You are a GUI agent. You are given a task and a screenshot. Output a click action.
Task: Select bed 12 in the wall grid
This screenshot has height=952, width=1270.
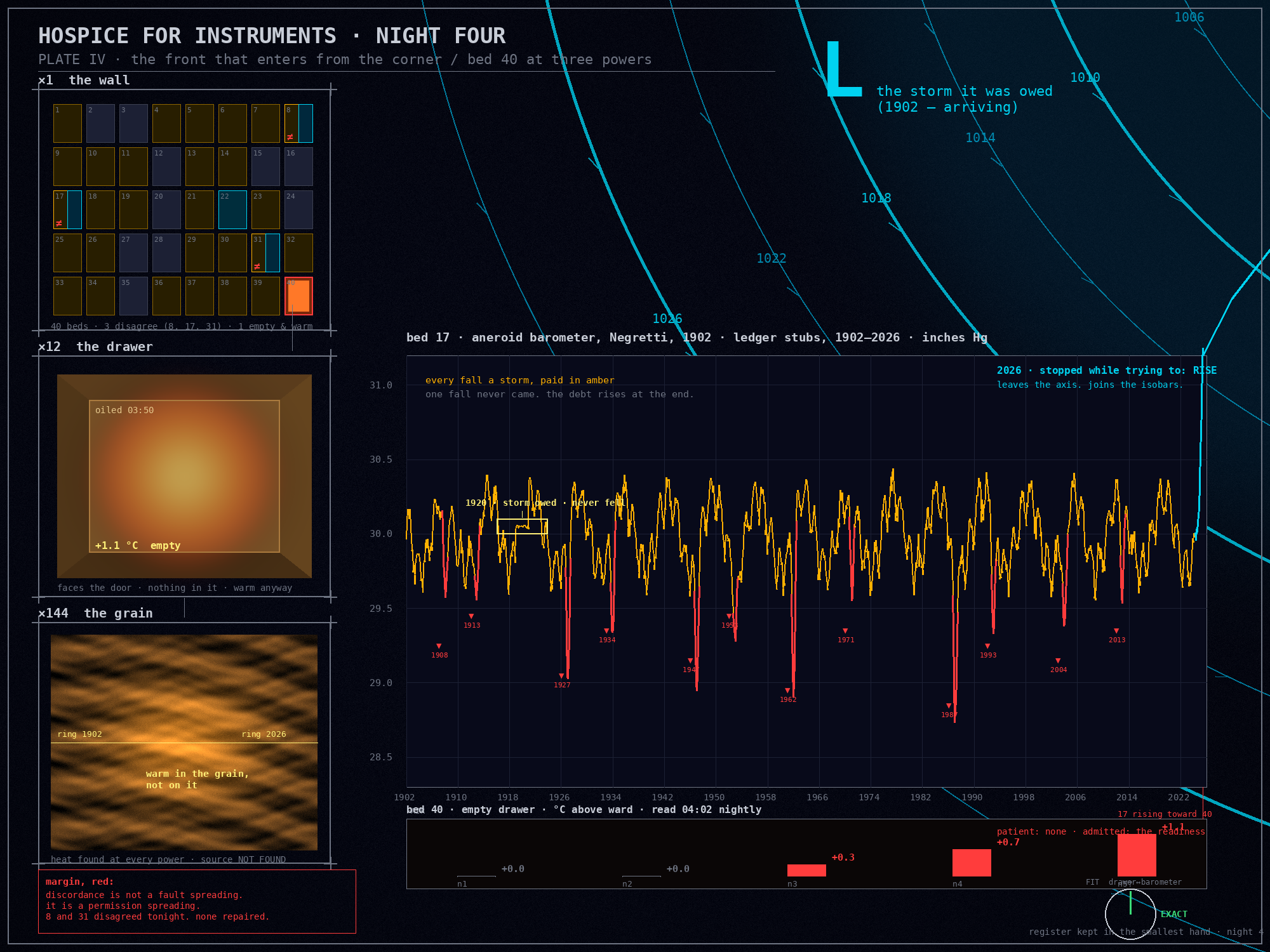click(x=166, y=166)
